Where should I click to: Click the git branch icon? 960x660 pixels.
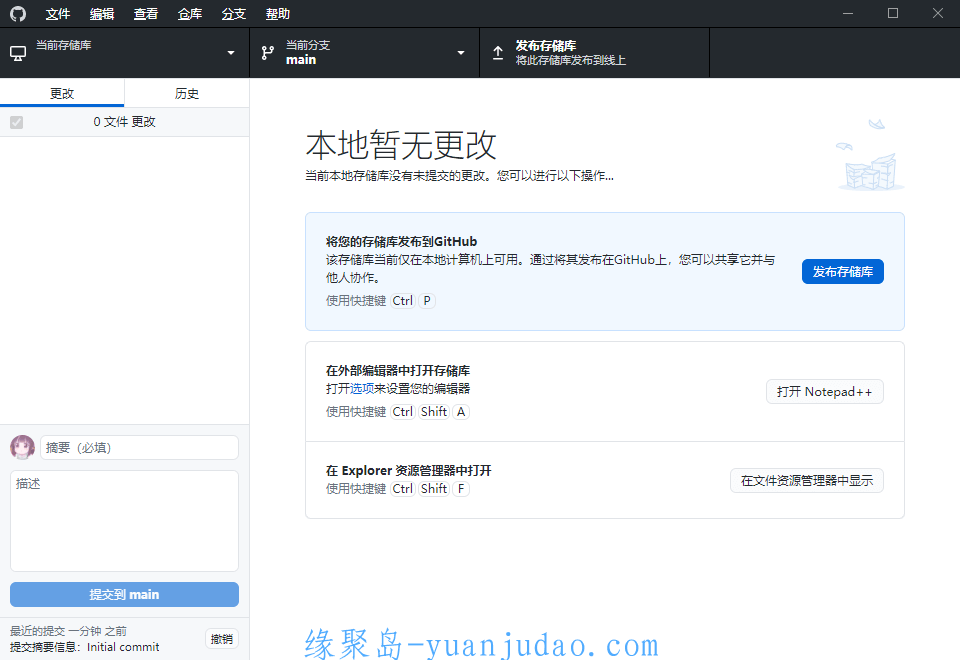tap(268, 53)
